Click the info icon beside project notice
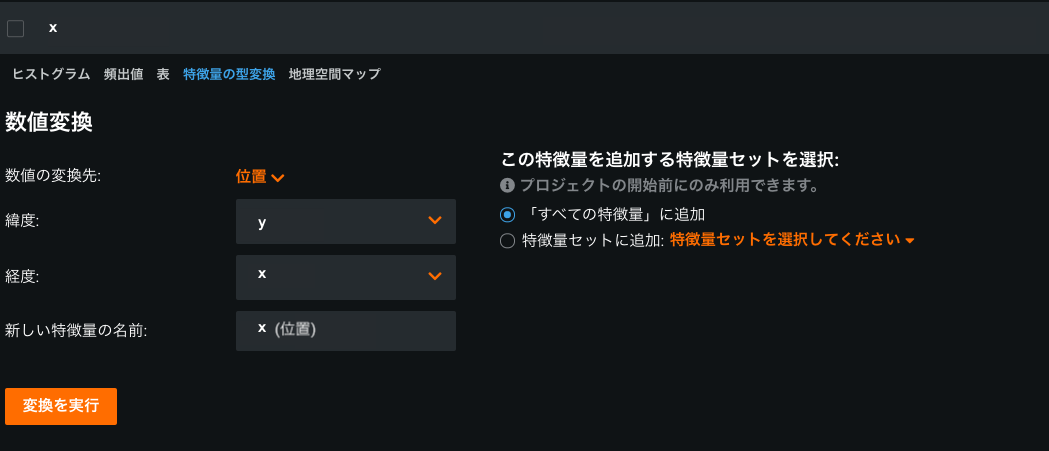The image size is (1049, 451). click(x=507, y=186)
